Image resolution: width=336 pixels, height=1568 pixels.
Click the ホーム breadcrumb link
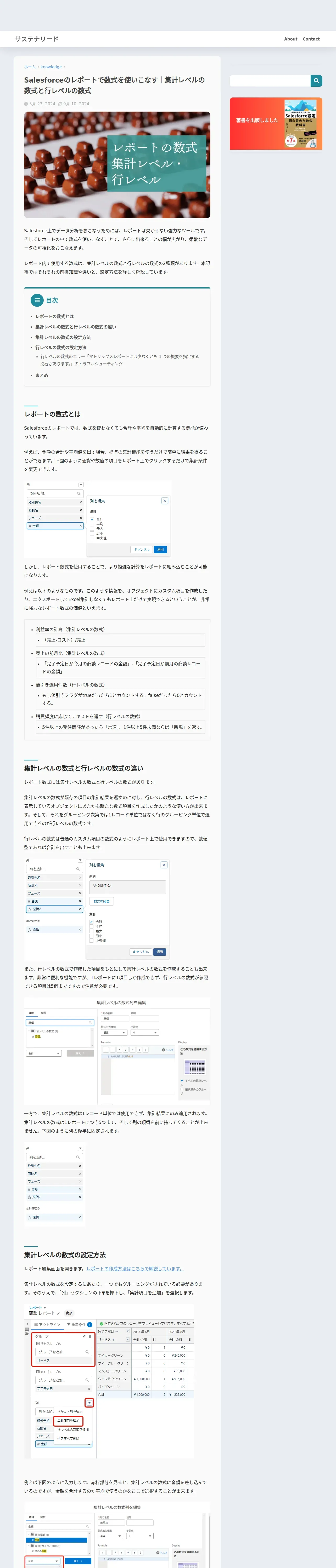tap(30, 67)
